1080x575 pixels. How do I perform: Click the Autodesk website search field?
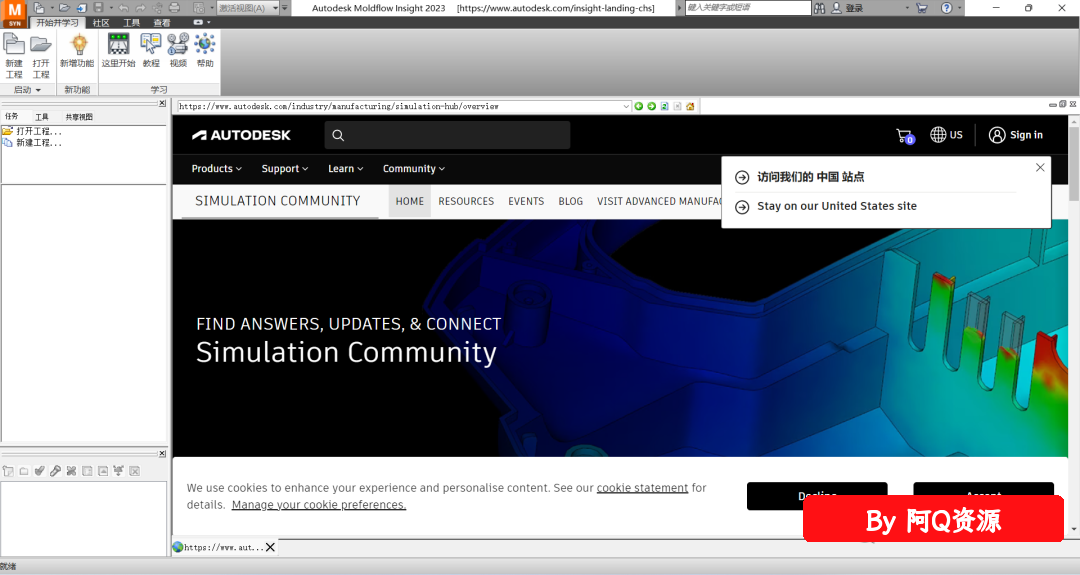(447, 135)
